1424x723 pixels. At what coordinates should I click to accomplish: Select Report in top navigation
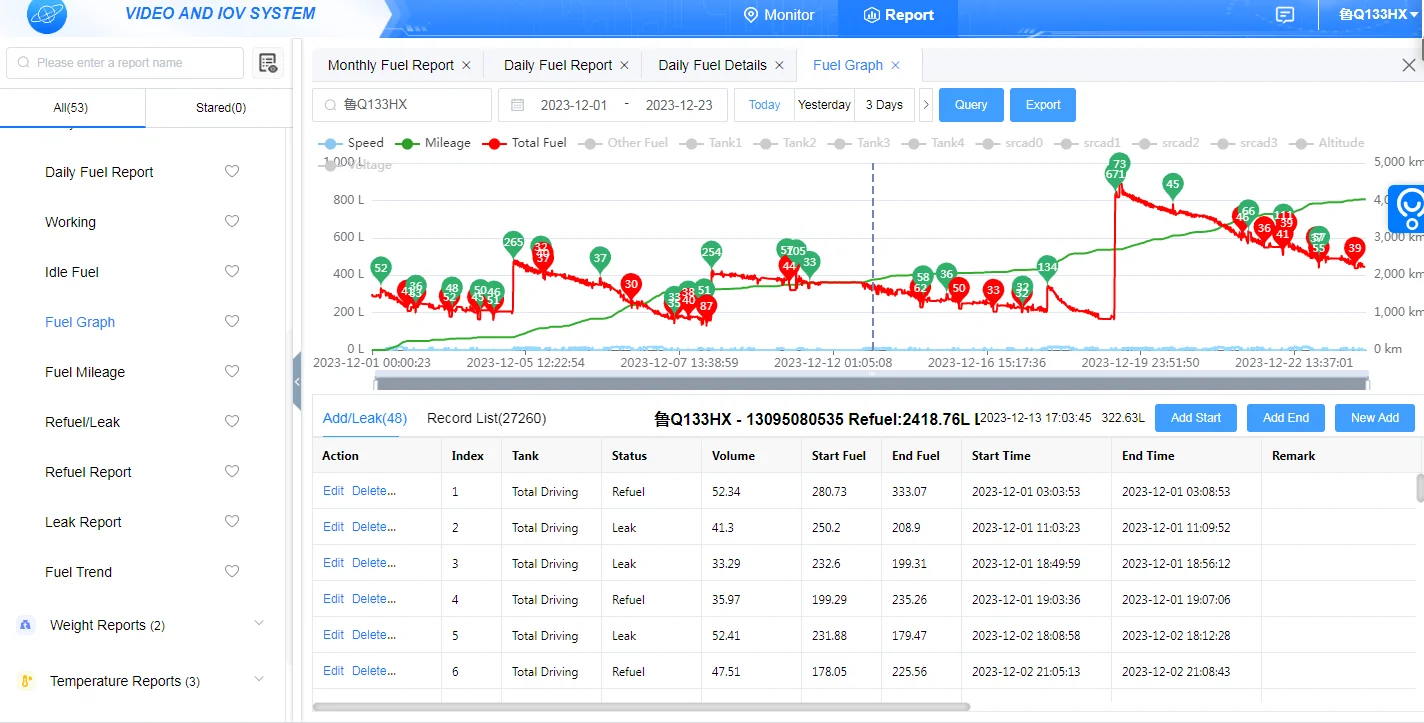point(898,15)
